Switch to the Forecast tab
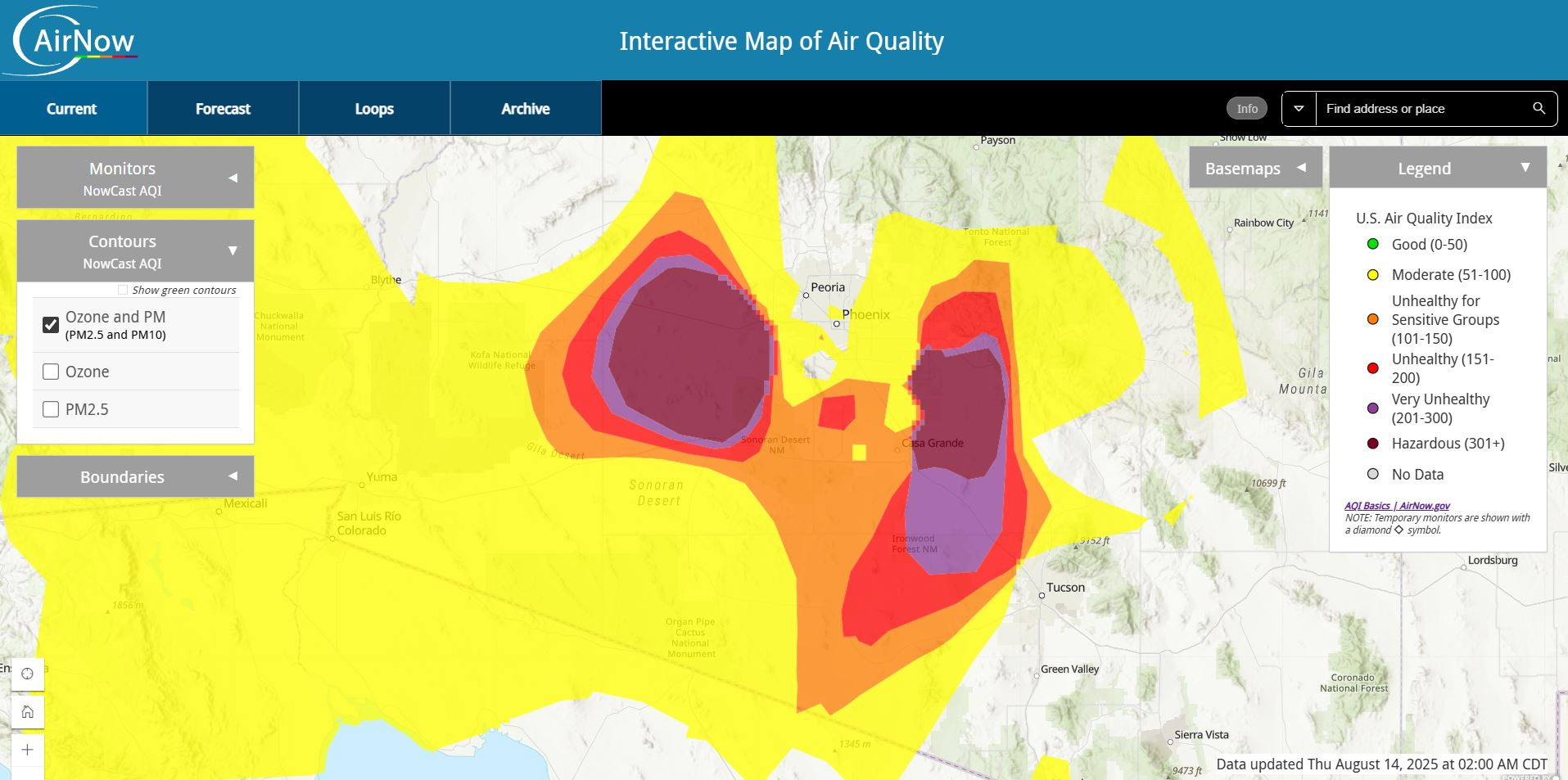This screenshot has height=780, width=1568. (223, 108)
